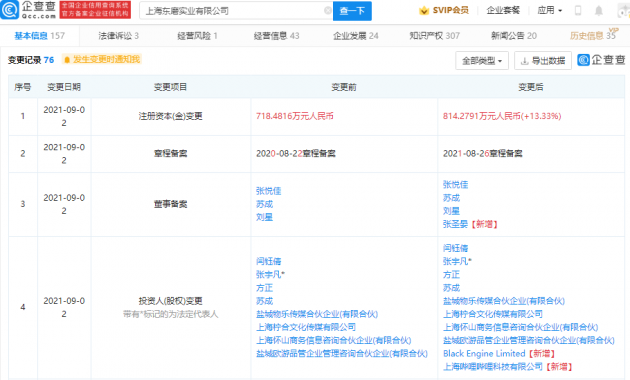Switch to 知识产权 307 tab
Viewport: 630px width, 380px height.
pyautogui.click(x=434, y=36)
